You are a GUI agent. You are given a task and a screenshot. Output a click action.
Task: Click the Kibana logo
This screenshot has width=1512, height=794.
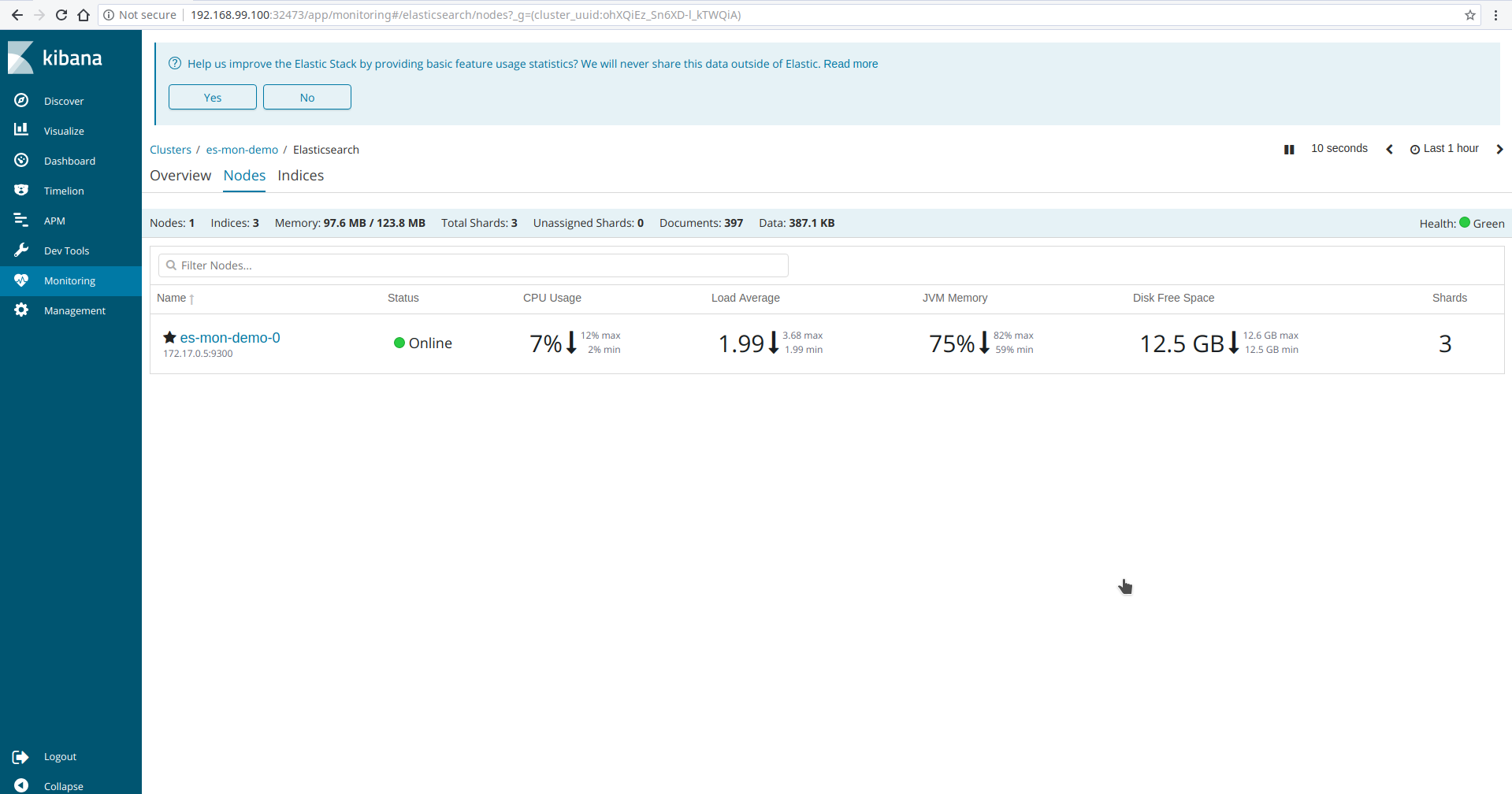pyautogui.click(x=55, y=57)
